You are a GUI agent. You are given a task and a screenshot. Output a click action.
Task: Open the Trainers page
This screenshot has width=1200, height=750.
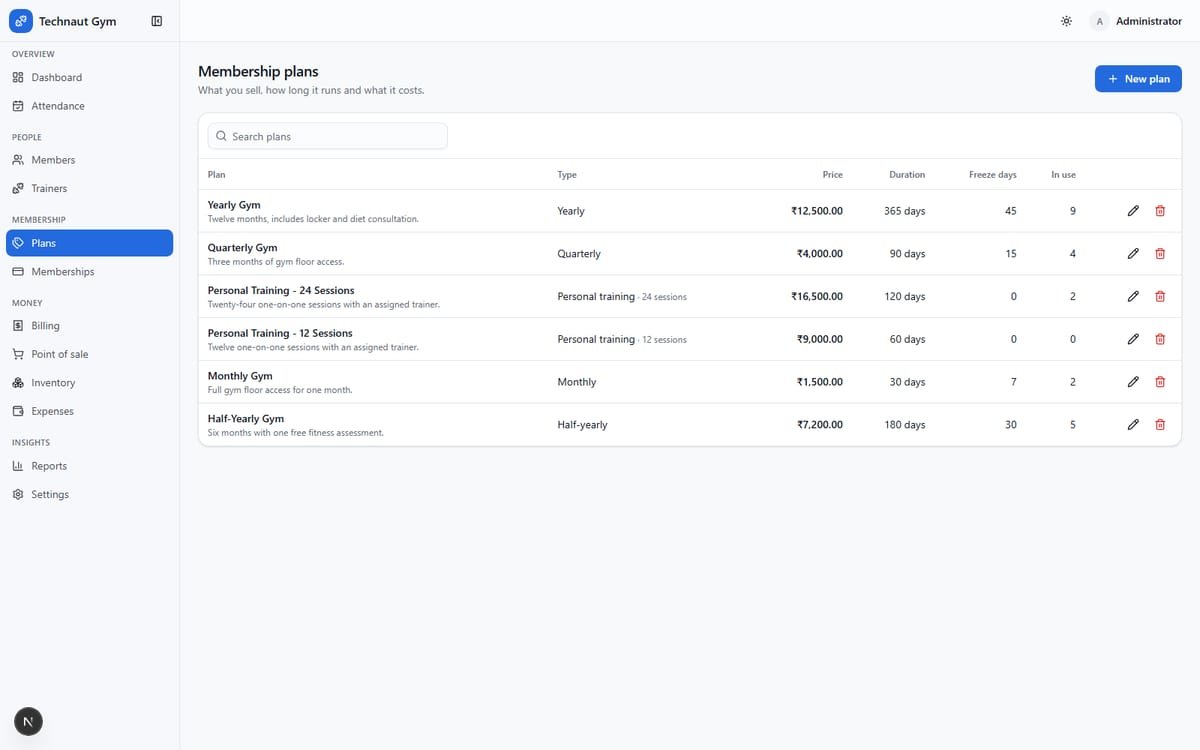click(89, 188)
